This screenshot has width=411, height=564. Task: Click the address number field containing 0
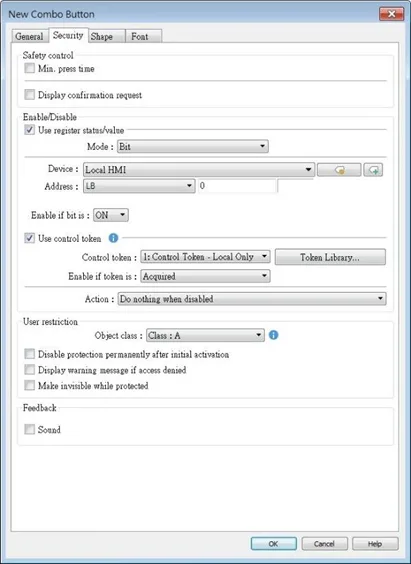[x=237, y=186]
